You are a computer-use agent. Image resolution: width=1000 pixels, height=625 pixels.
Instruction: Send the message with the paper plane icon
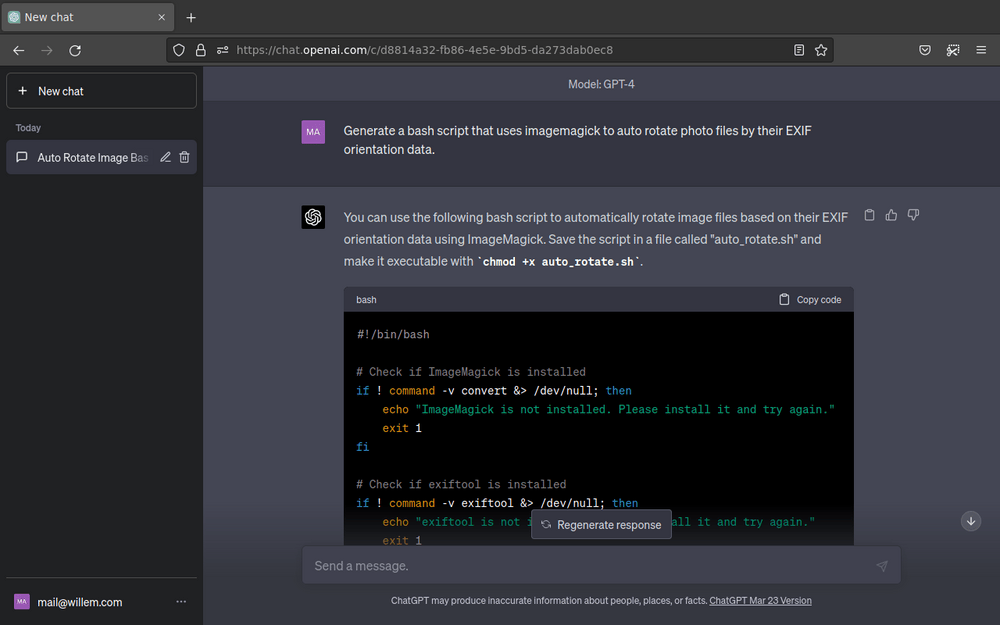881,565
